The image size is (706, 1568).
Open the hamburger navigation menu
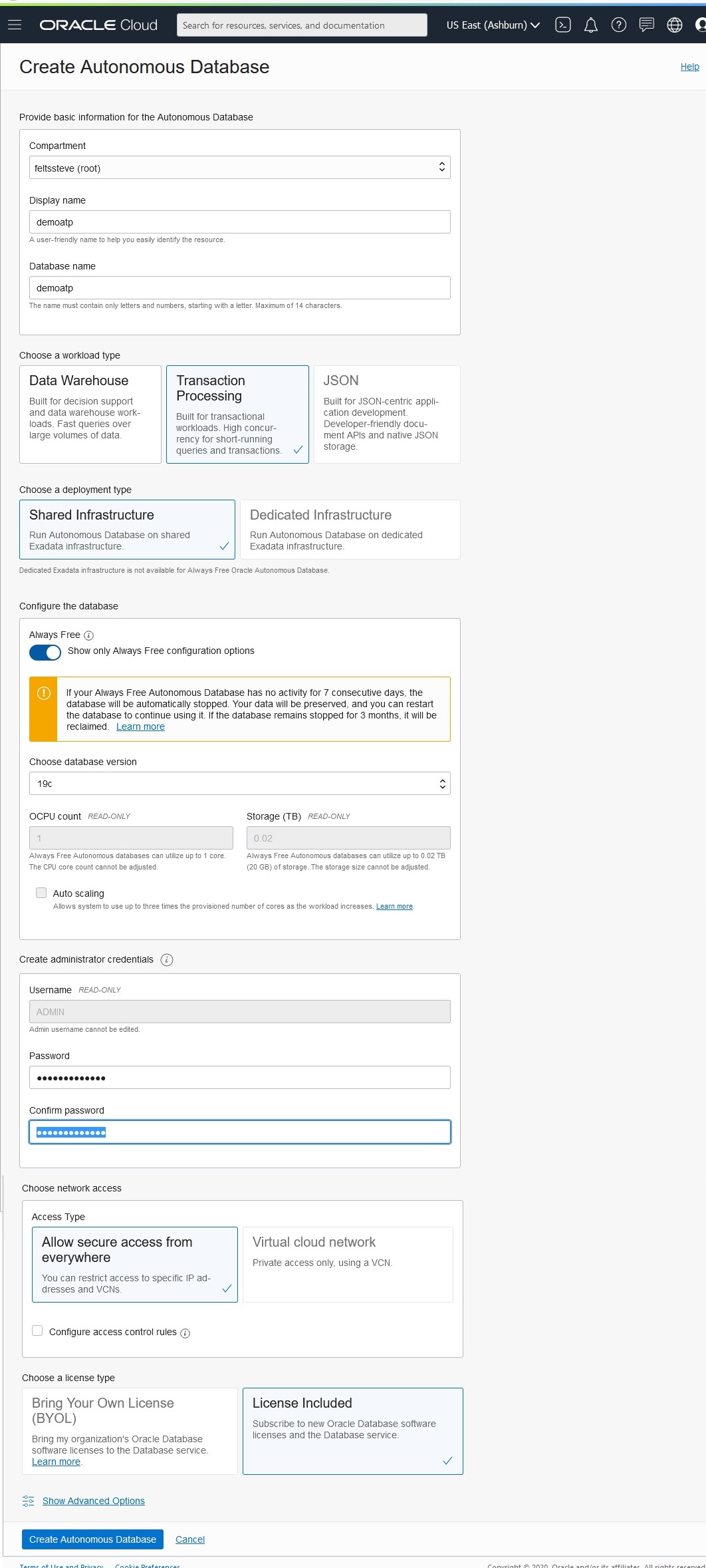click(15, 25)
